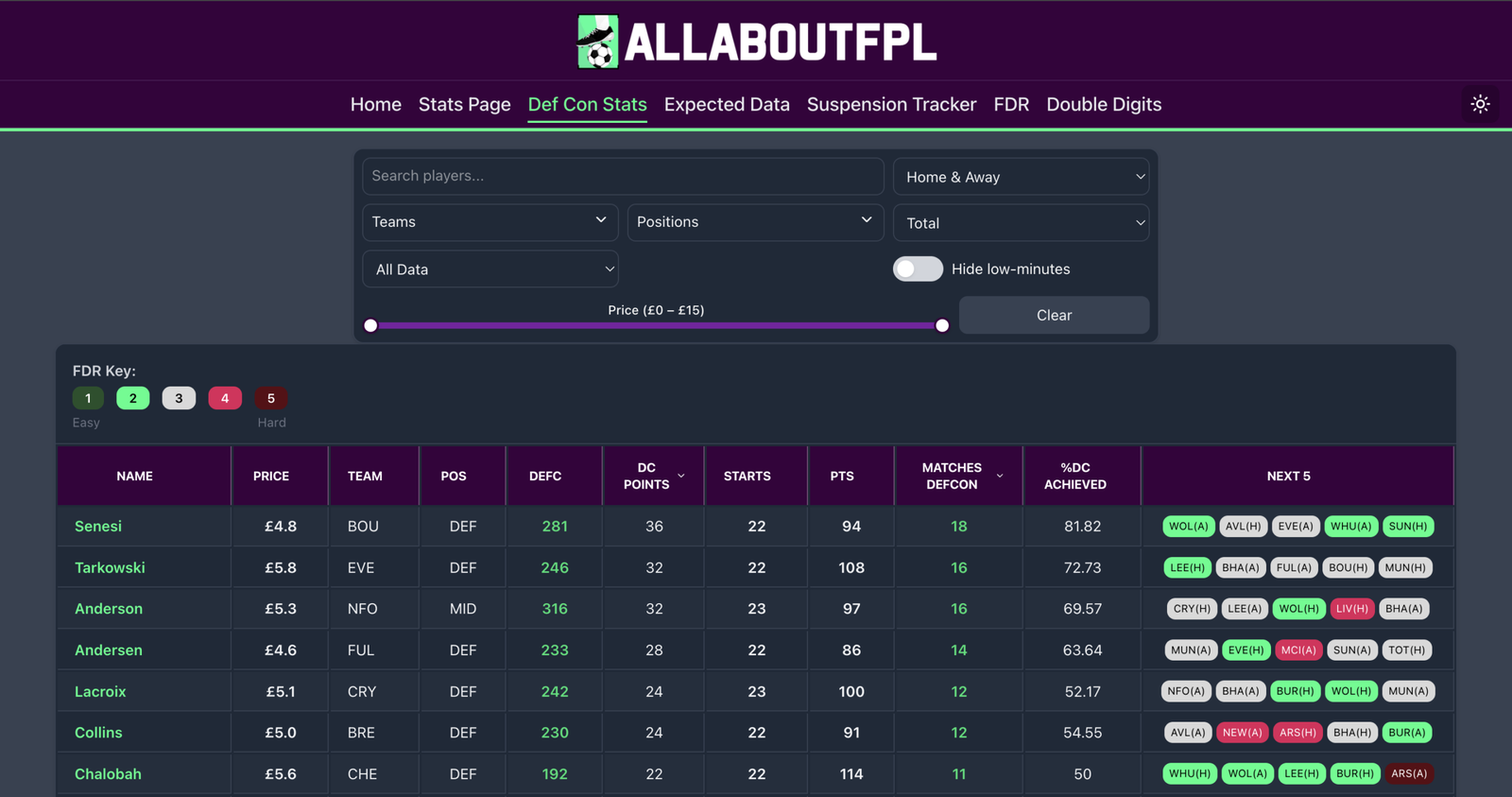This screenshot has width=1512, height=797.
Task: Open the Total dropdown
Action: (x=1021, y=223)
